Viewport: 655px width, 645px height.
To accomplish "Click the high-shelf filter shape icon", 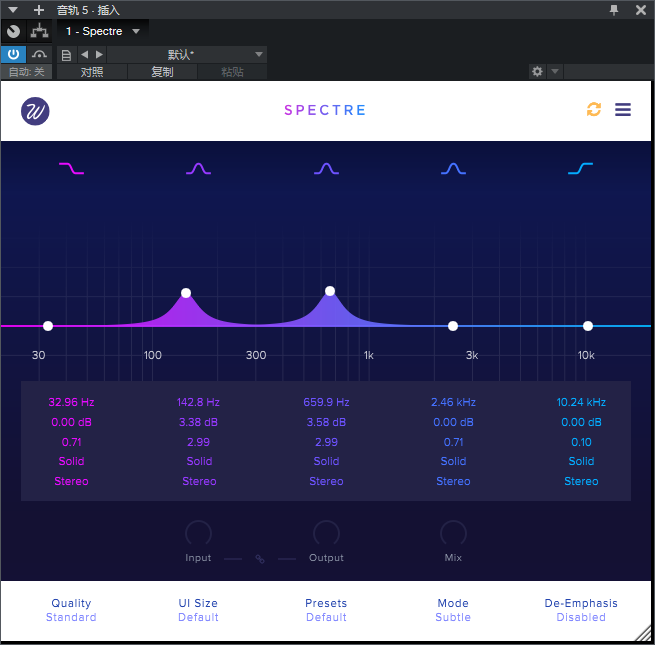I will pos(581,168).
